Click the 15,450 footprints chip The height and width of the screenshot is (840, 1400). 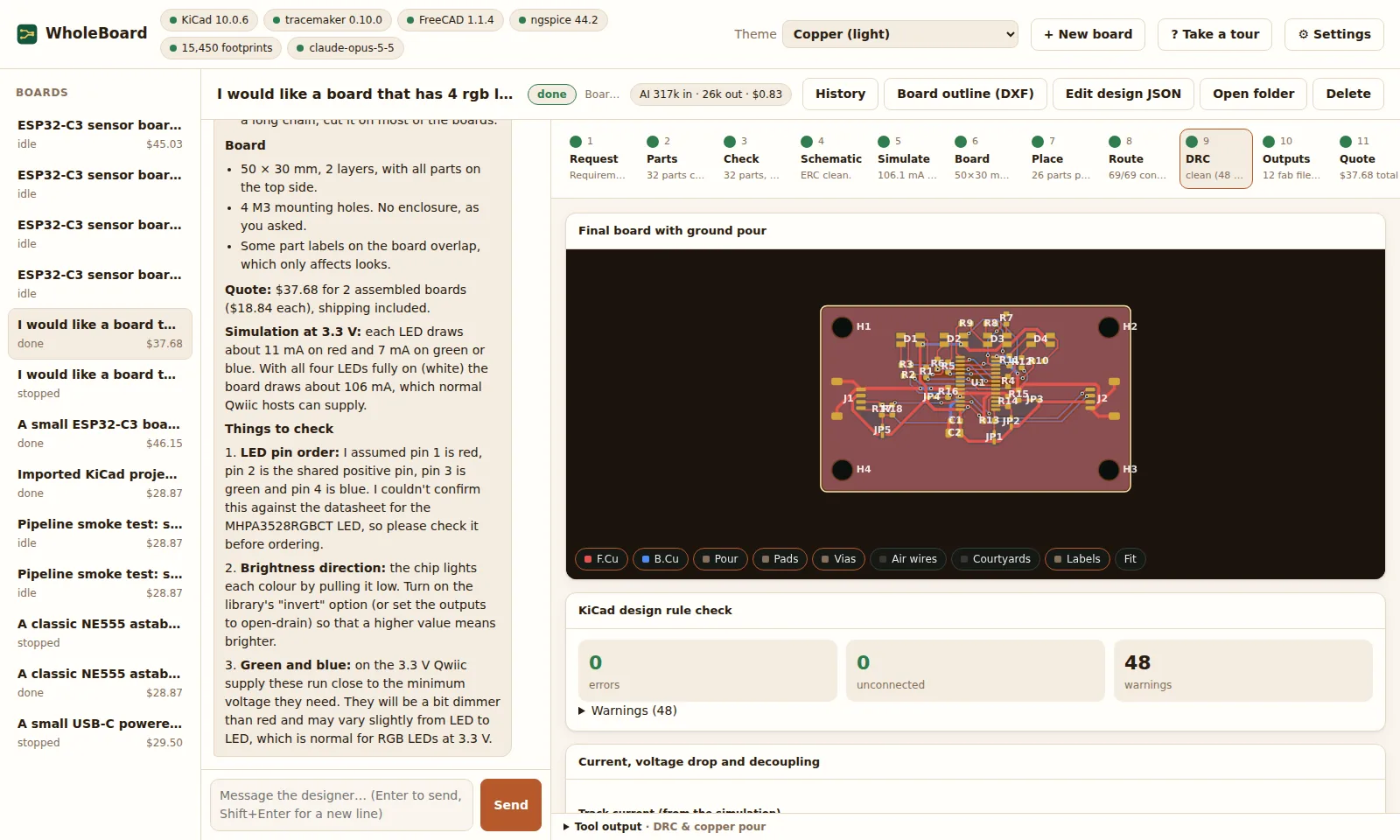(220, 48)
